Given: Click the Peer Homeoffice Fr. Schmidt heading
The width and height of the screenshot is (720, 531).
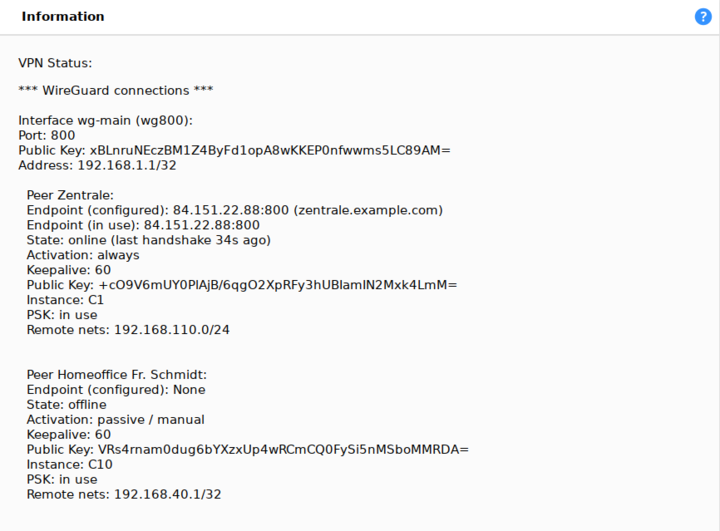Looking at the screenshot, I should point(117,375).
